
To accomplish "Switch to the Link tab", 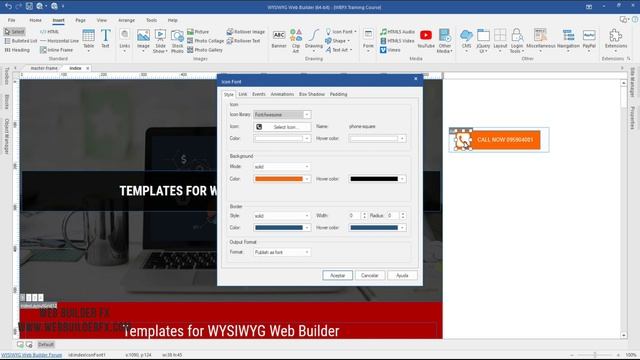I will [x=242, y=94].
